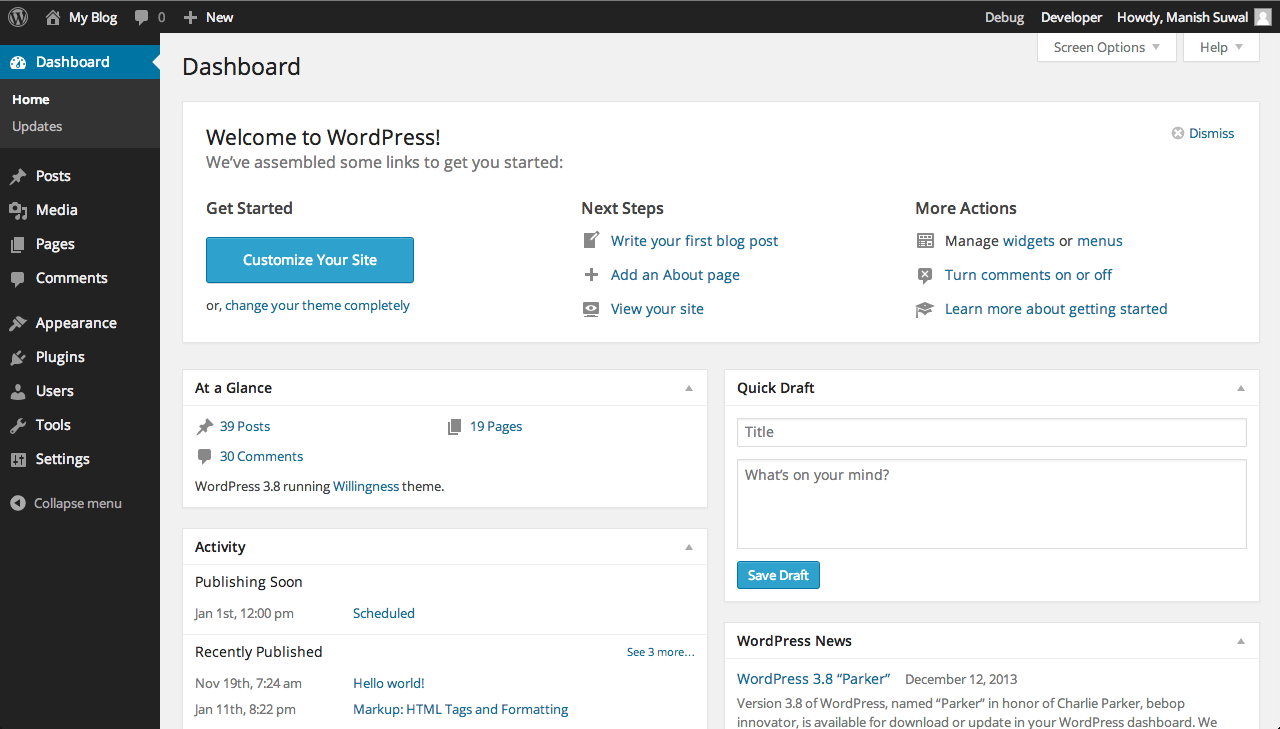The height and width of the screenshot is (729, 1280).
Task: Collapse the Activity widget
Action: [x=689, y=547]
